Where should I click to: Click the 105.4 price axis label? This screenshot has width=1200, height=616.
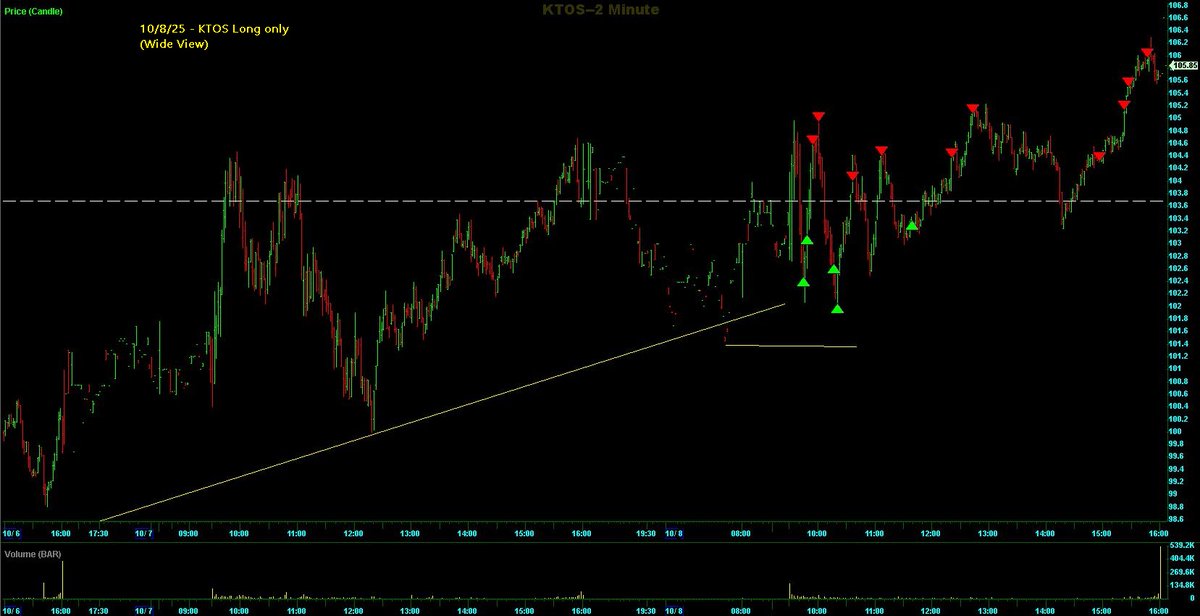[x=1180, y=92]
